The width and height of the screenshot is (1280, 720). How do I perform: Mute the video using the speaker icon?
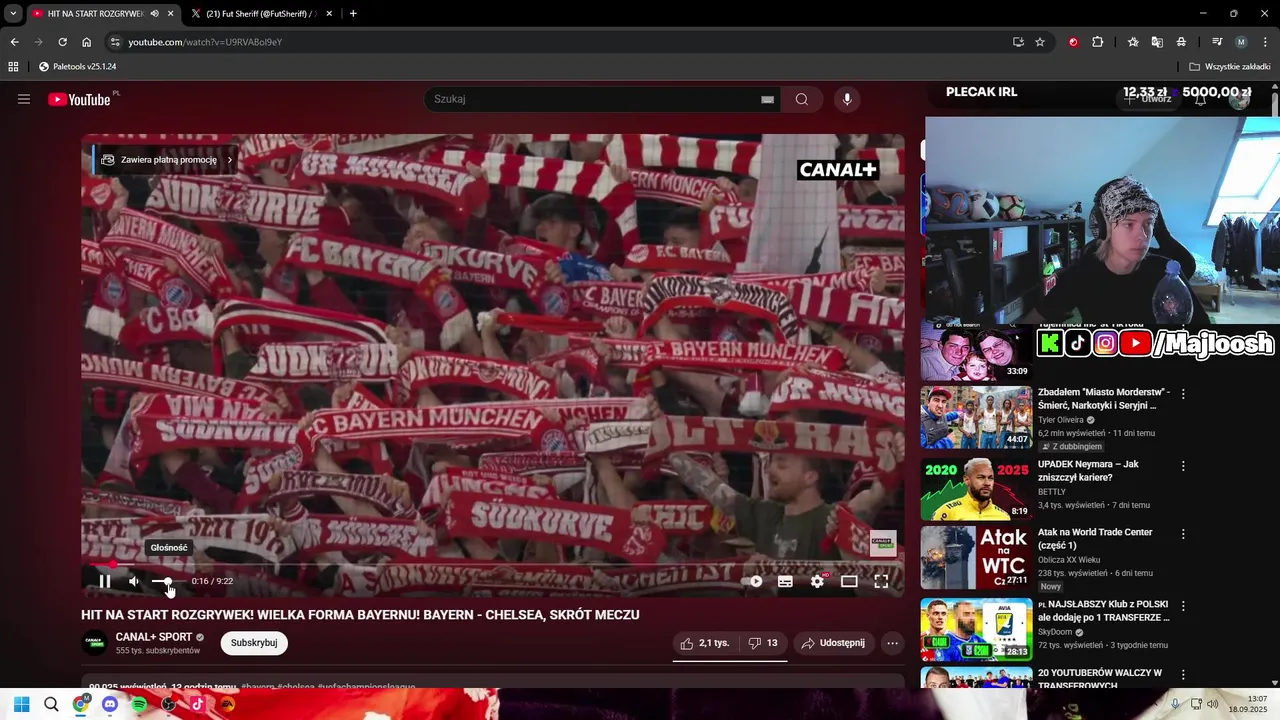[x=134, y=581]
